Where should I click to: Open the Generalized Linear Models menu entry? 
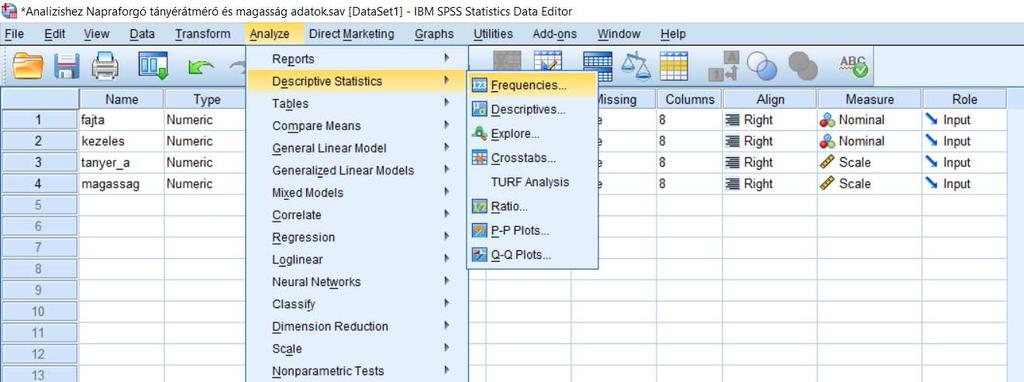point(357,170)
